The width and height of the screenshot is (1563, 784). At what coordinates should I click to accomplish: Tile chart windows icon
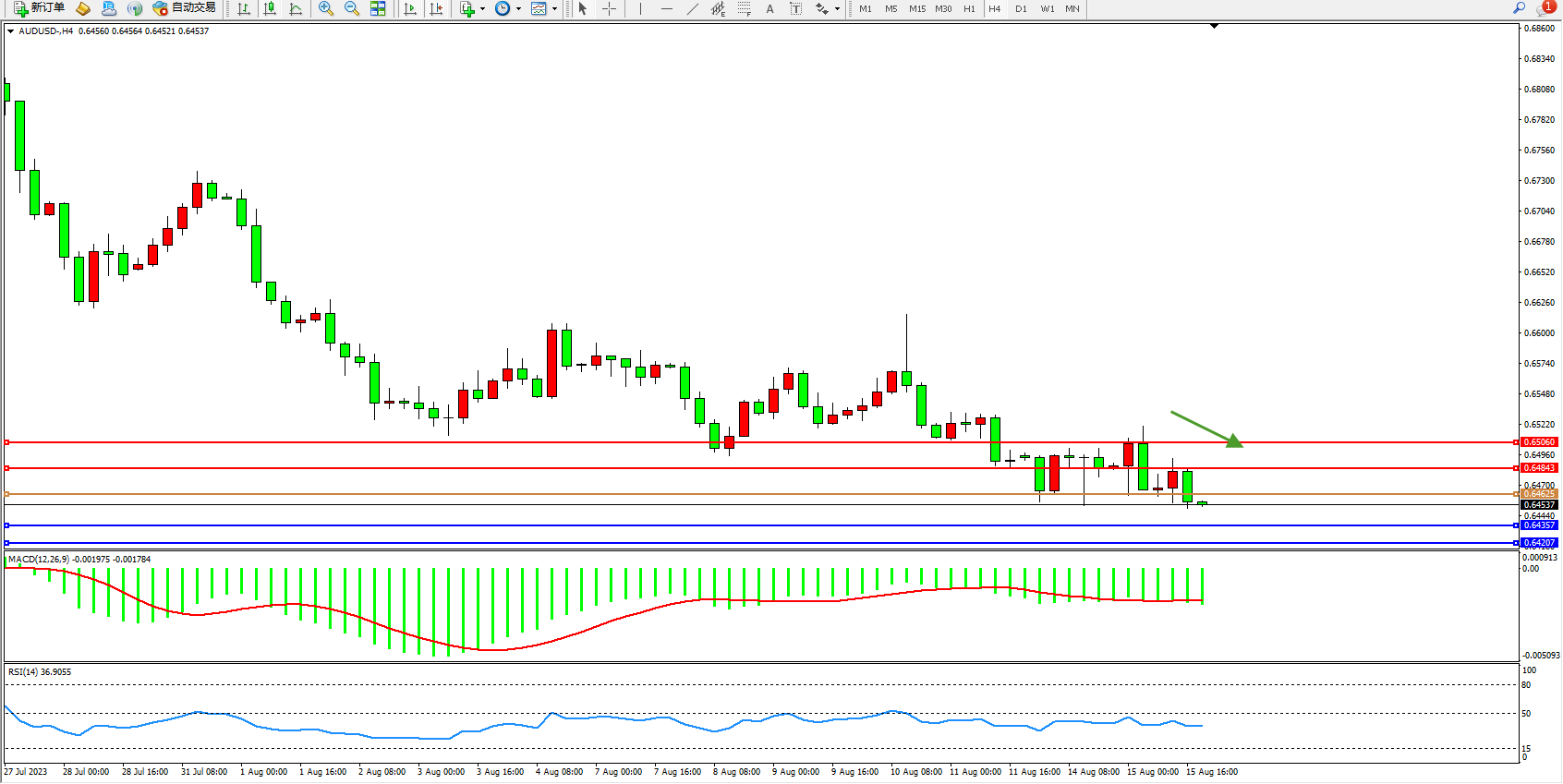pos(378,8)
